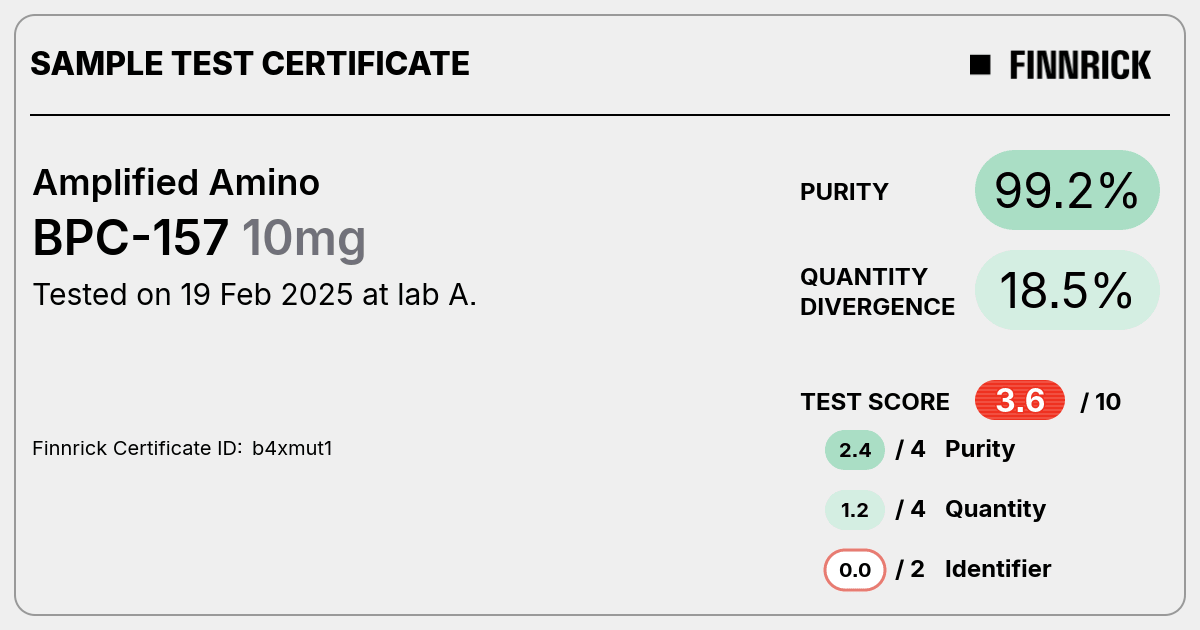Click the QUANTITY DIVERGENCE label

[x=877, y=291]
